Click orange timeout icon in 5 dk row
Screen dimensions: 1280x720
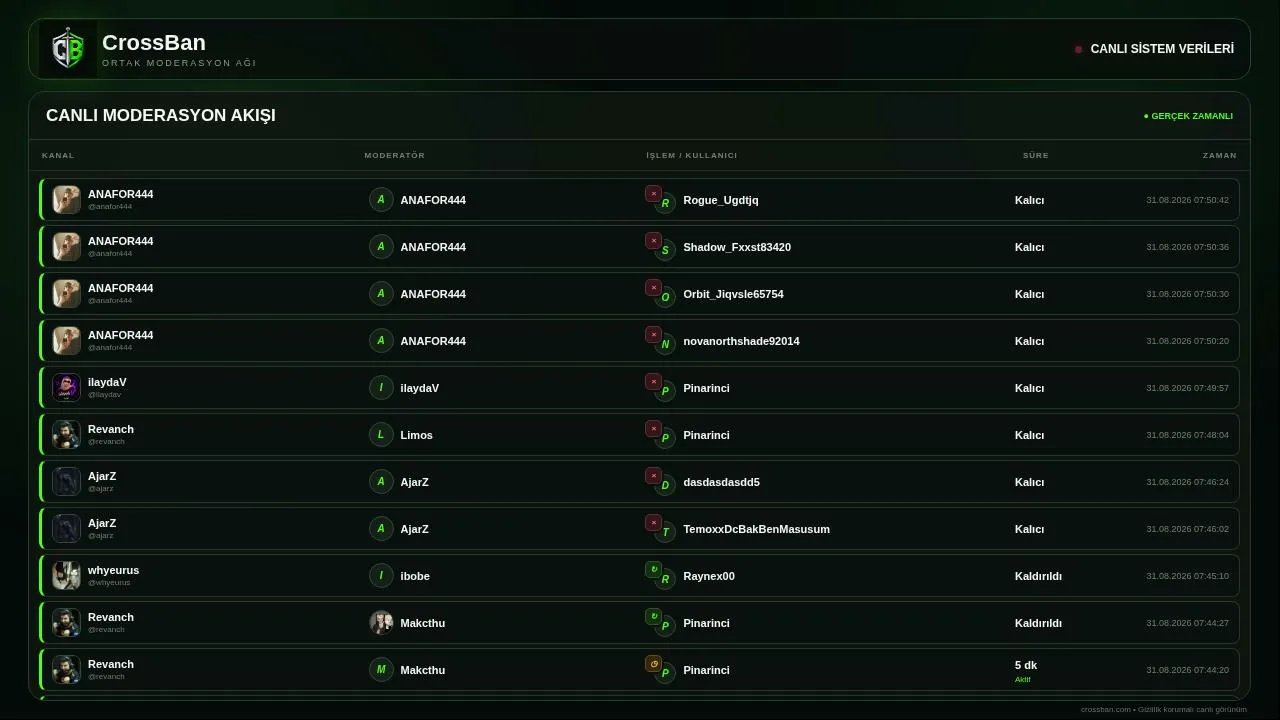click(653, 664)
